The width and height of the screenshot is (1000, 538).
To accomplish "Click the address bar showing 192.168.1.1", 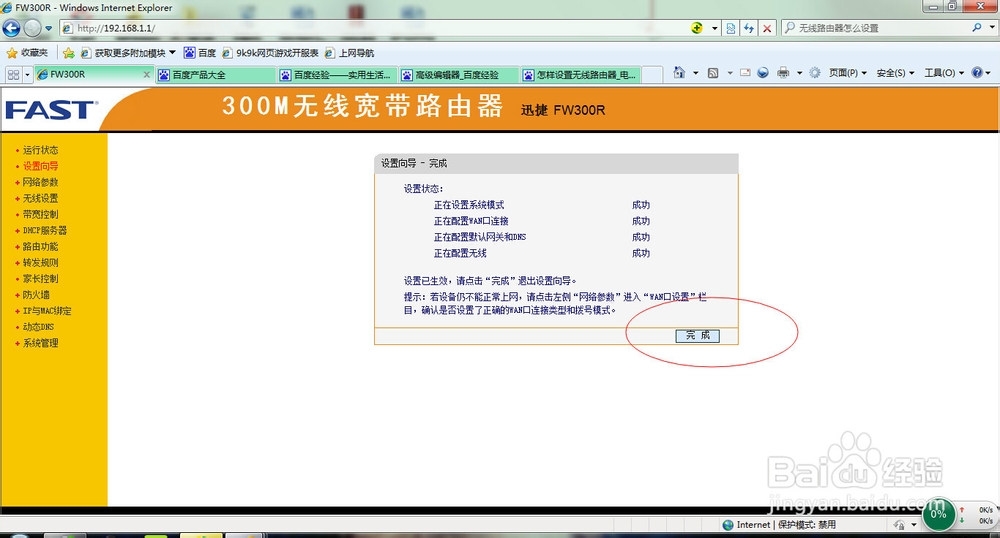I will coord(373,28).
